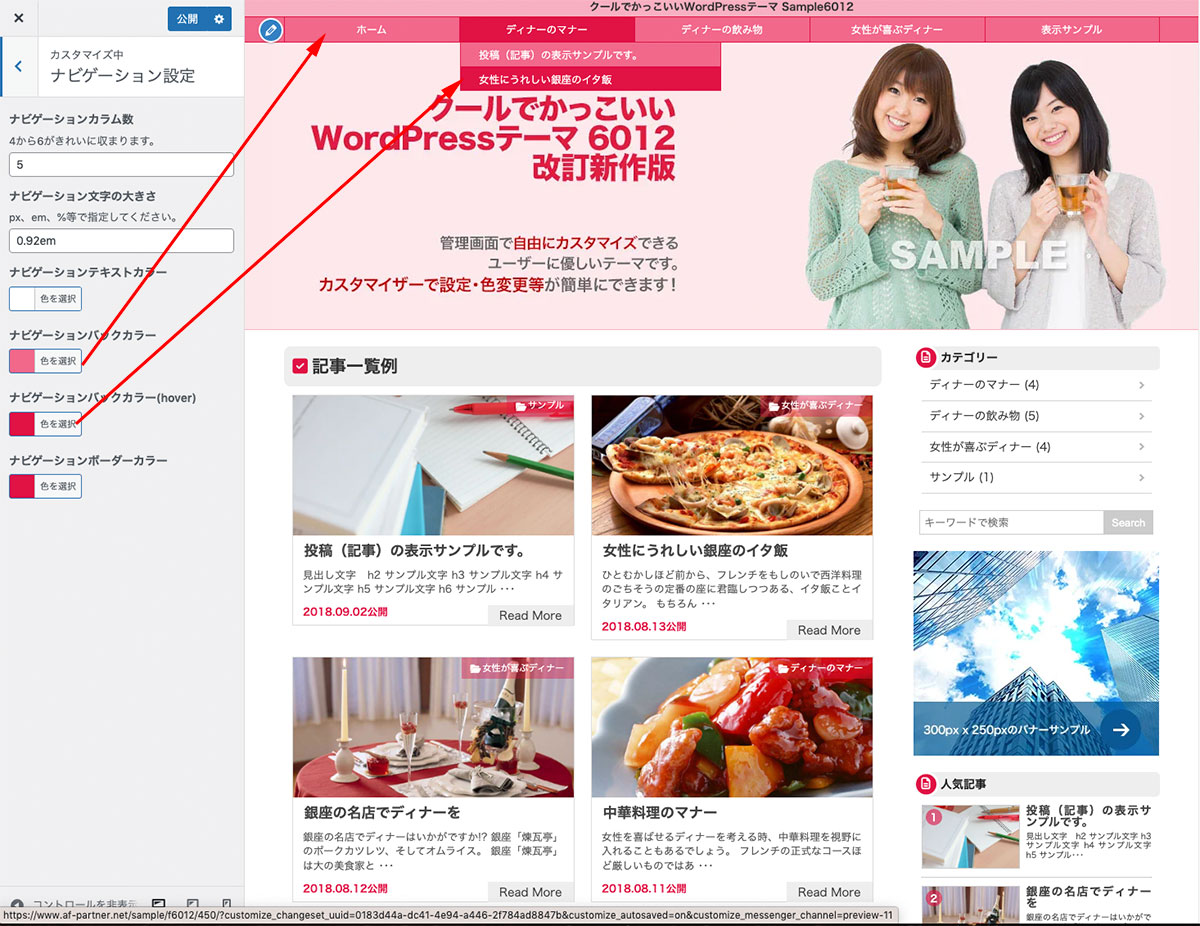
Task: Click the date text 2018.08.12公開
Action: pyautogui.click(x=345, y=889)
